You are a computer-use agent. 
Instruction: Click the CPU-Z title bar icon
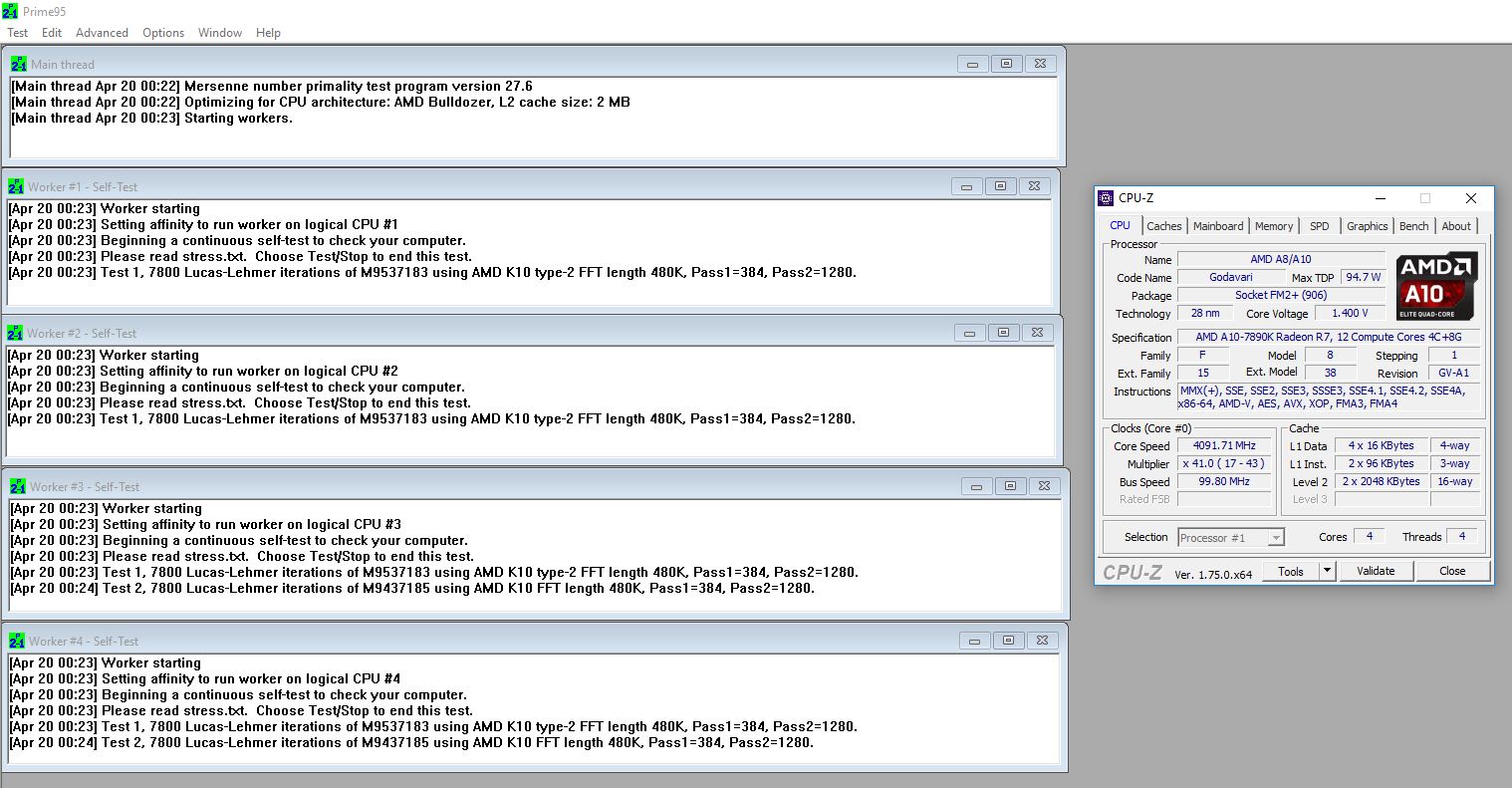click(1106, 198)
